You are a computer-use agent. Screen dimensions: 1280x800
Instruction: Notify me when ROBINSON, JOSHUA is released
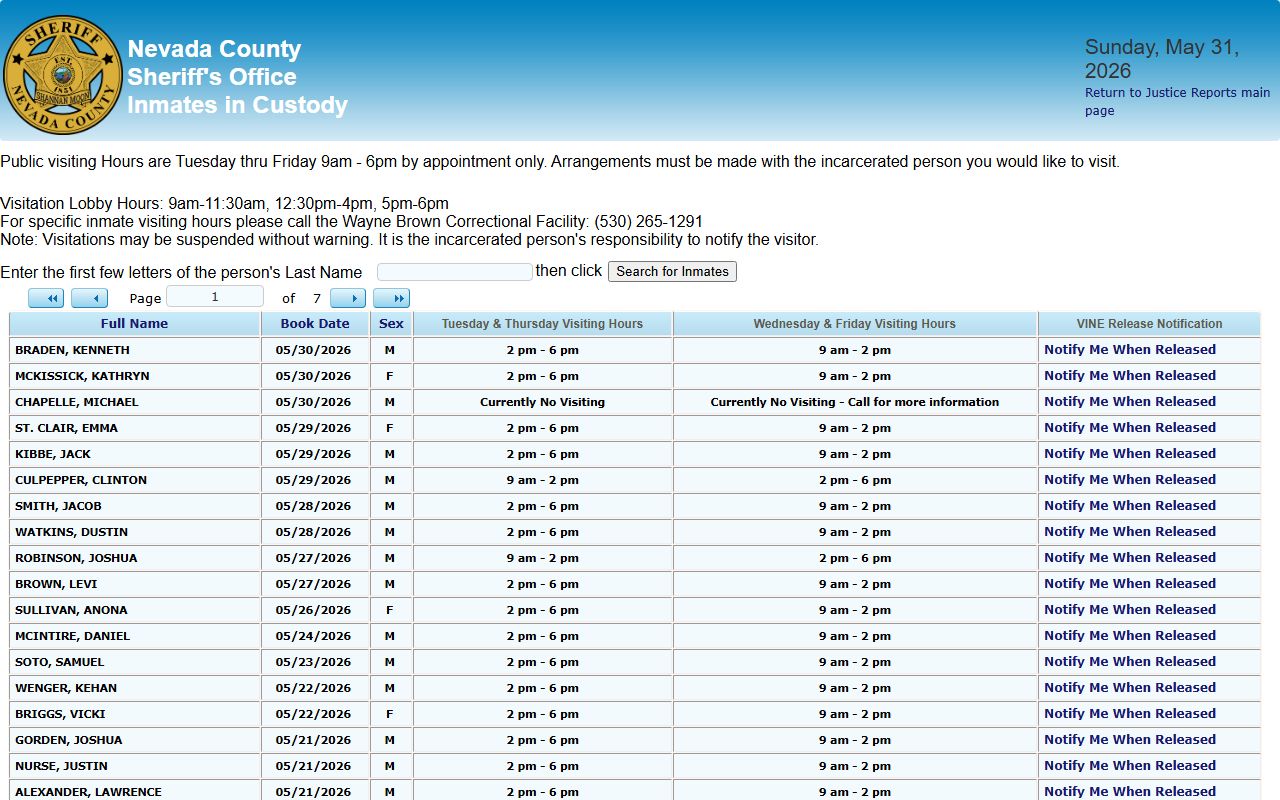1130,558
